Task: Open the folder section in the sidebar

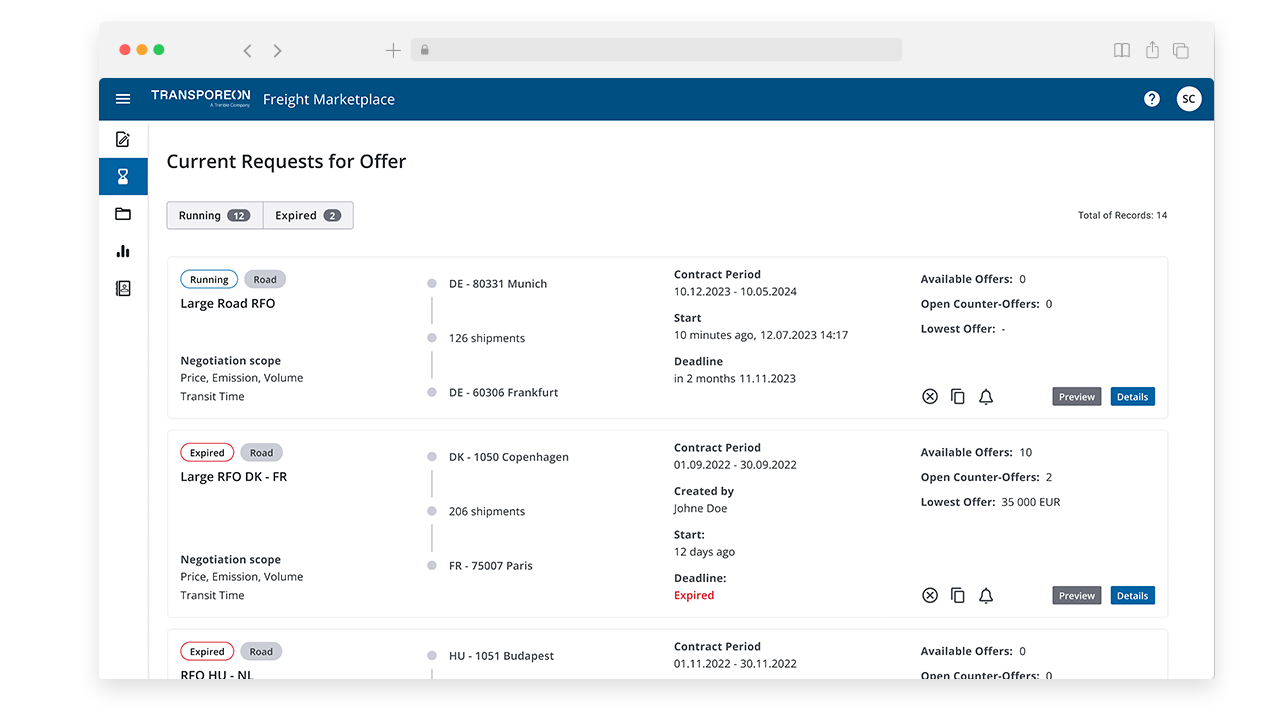Action: 122,213
